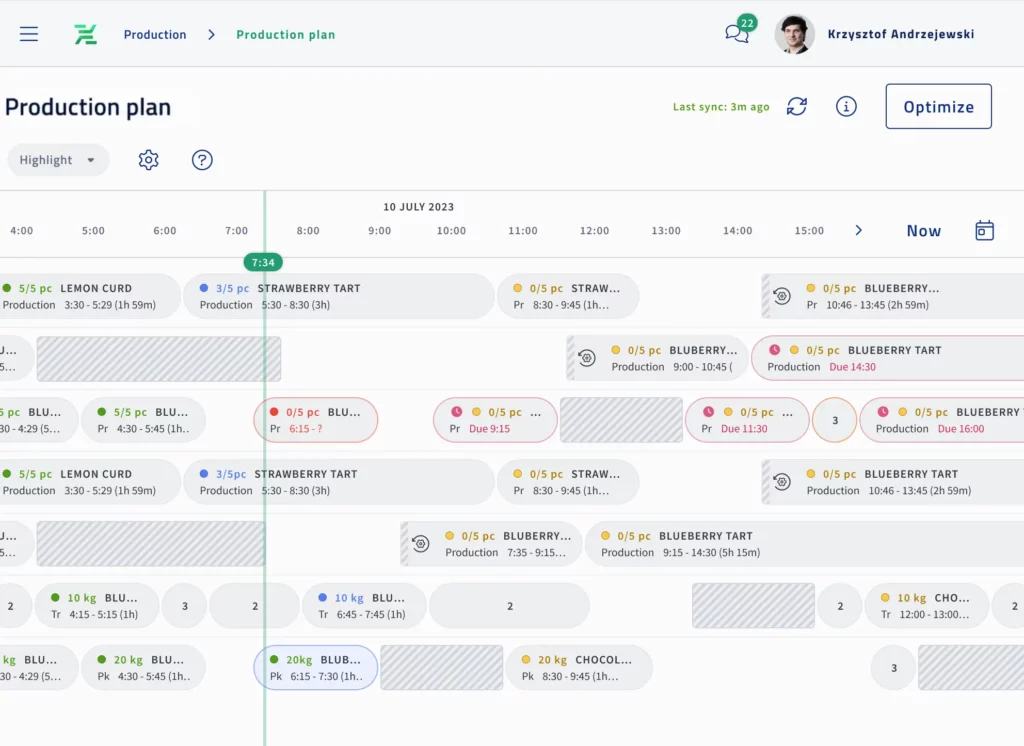Viewport: 1024px width, 746px height.
Task: Select the Production plan breadcrumb
Action: [x=285, y=35]
